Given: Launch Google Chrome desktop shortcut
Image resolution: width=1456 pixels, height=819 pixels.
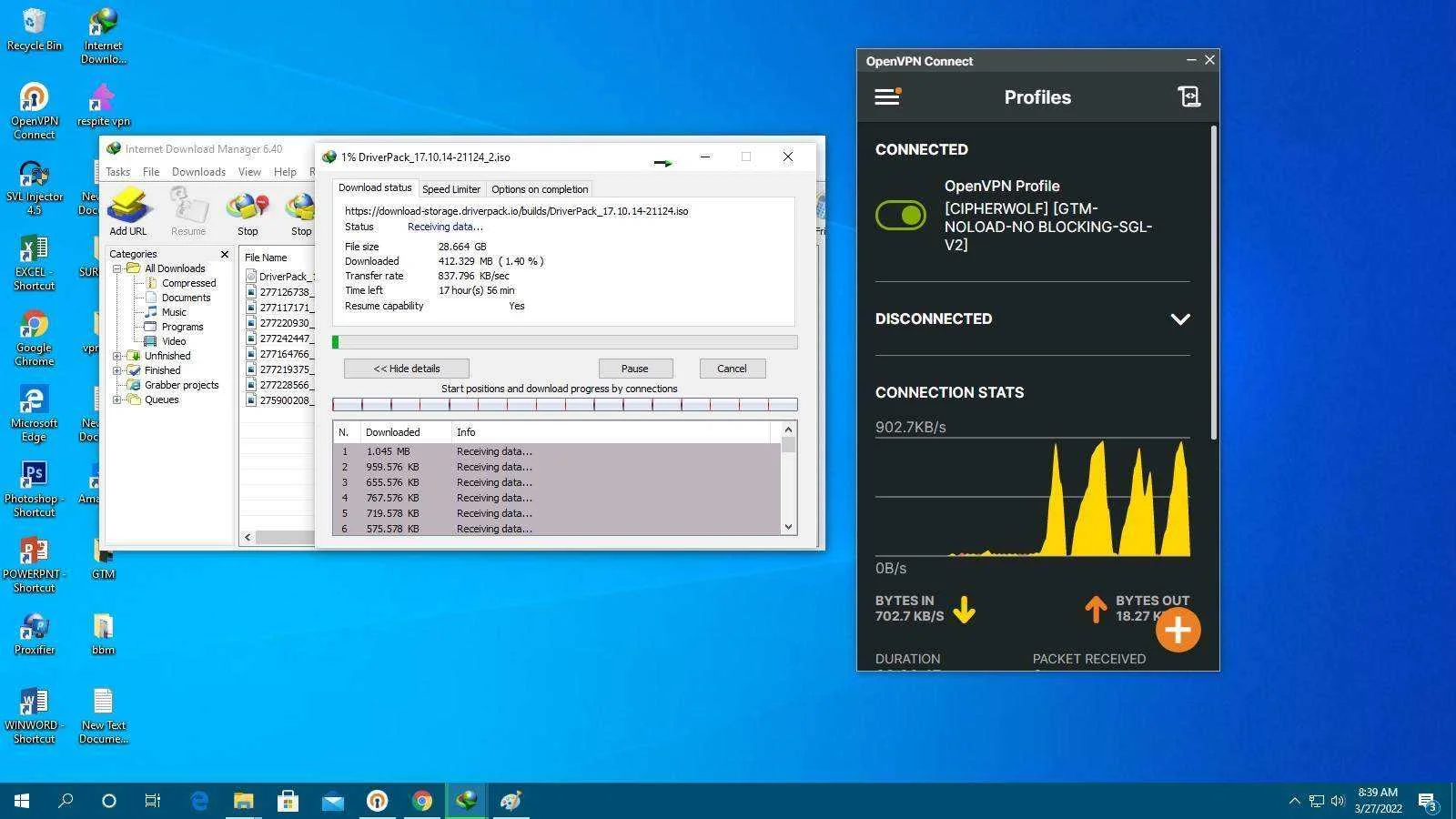Looking at the screenshot, I should [x=34, y=338].
